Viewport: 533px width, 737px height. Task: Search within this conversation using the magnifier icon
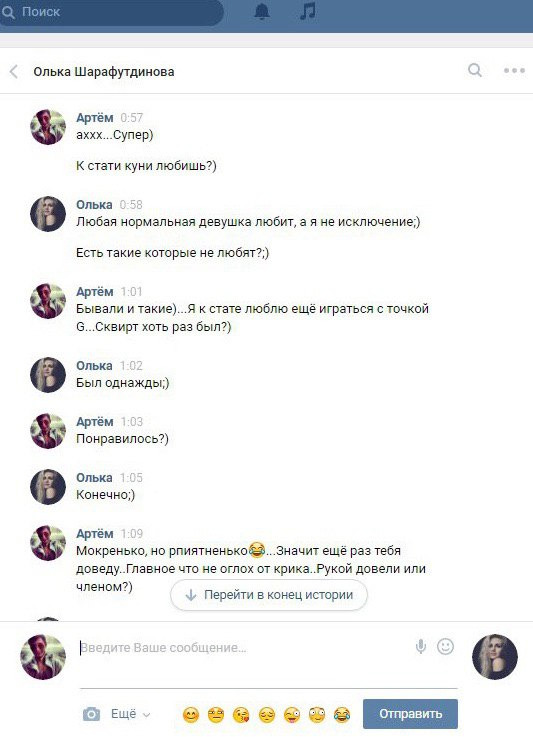pyautogui.click(x=475, y=71)
